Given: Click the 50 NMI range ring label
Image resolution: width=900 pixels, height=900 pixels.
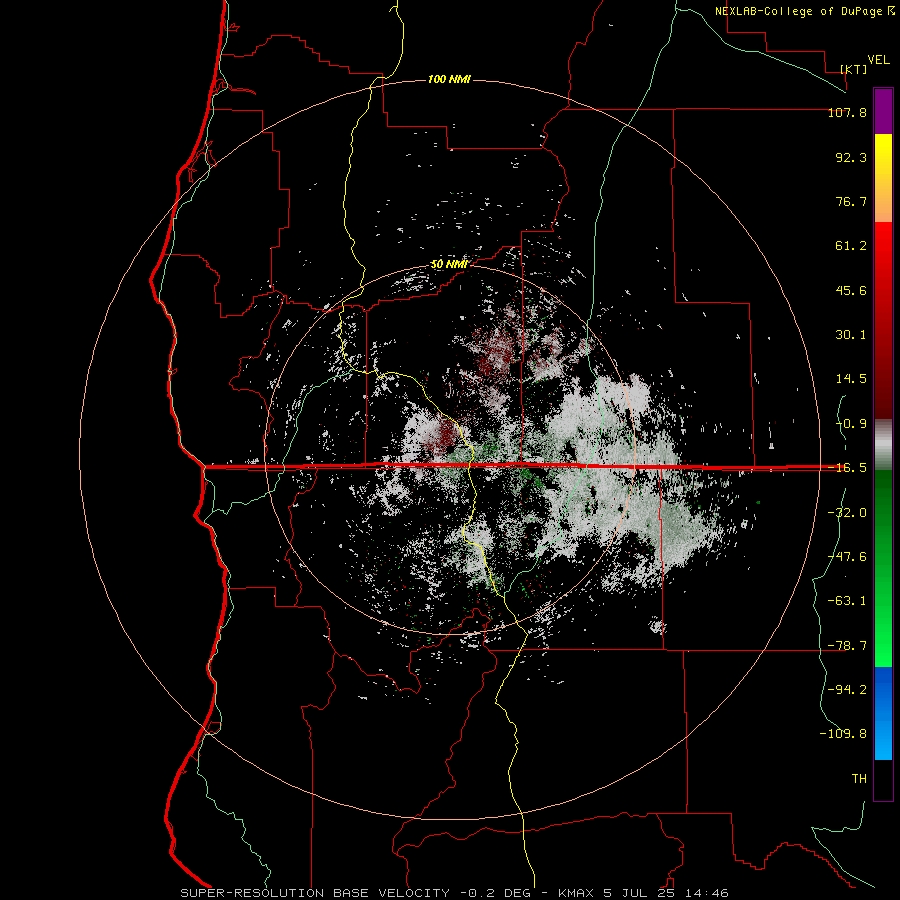Looking at the screenshot, I should [x=448, y=264].
